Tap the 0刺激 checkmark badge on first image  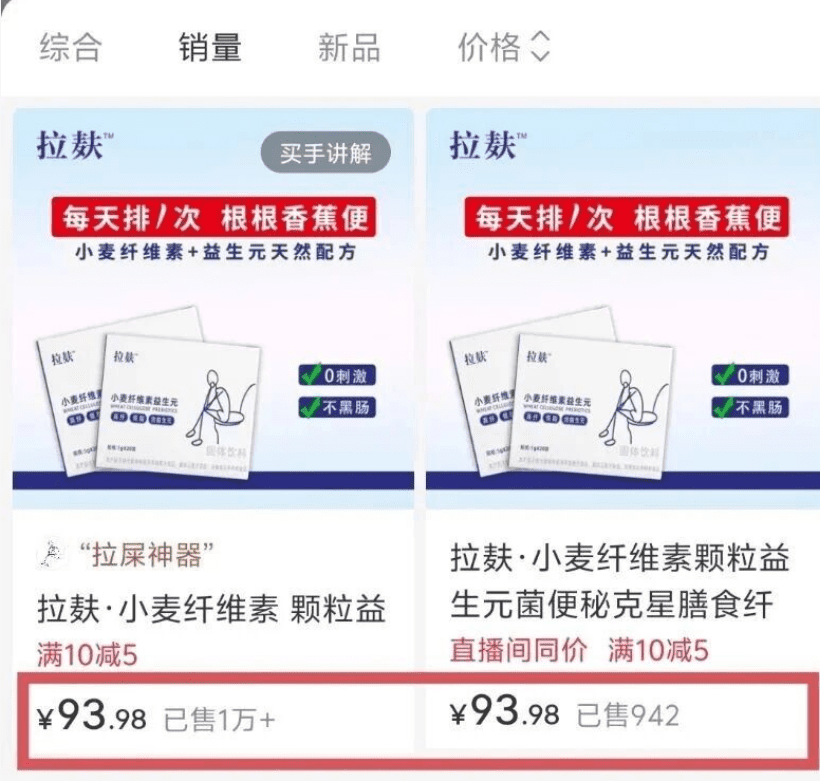(337, 375)
